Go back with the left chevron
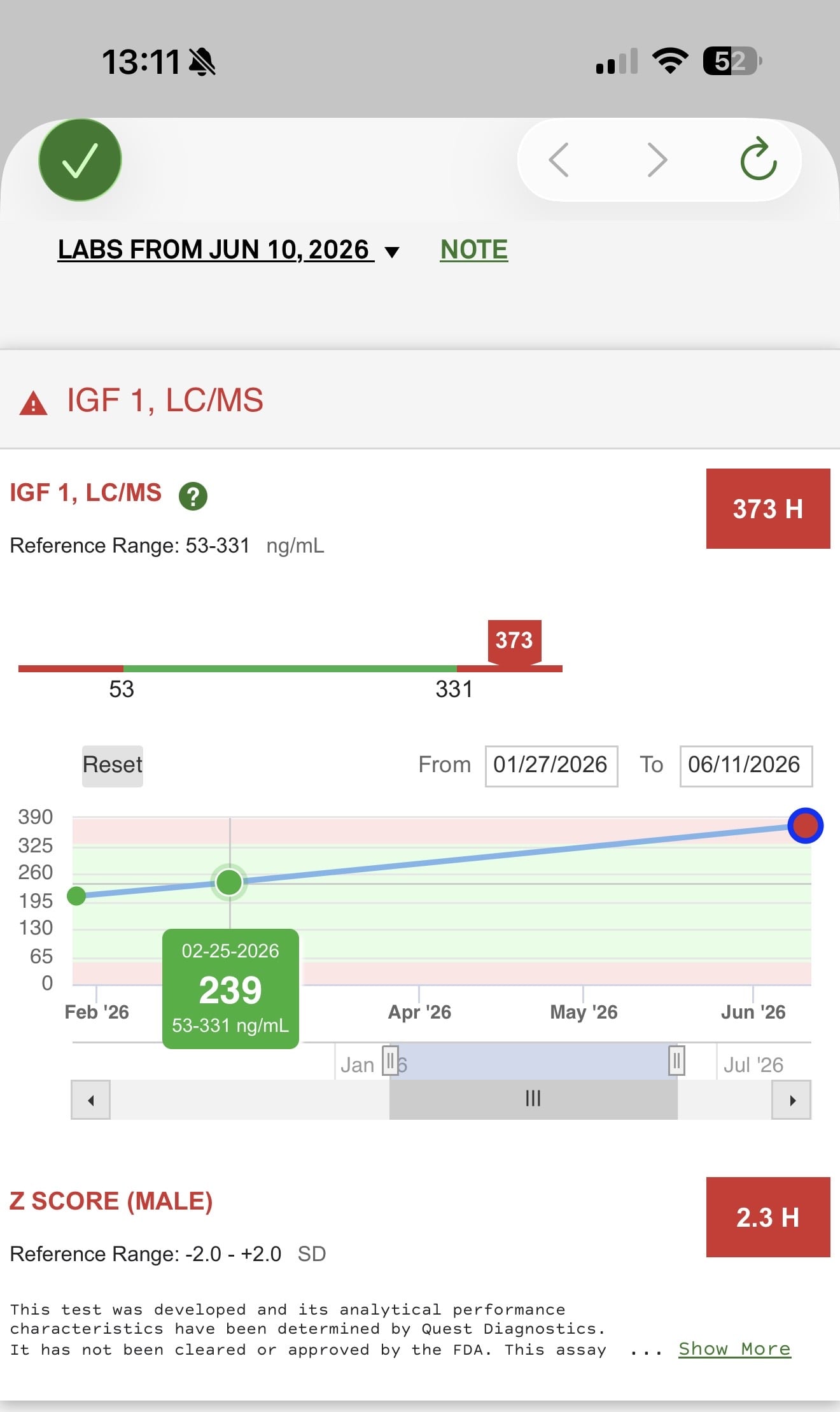Viewport: 840px width, 1412px height. pyautogui.click(x=559, y=160)
